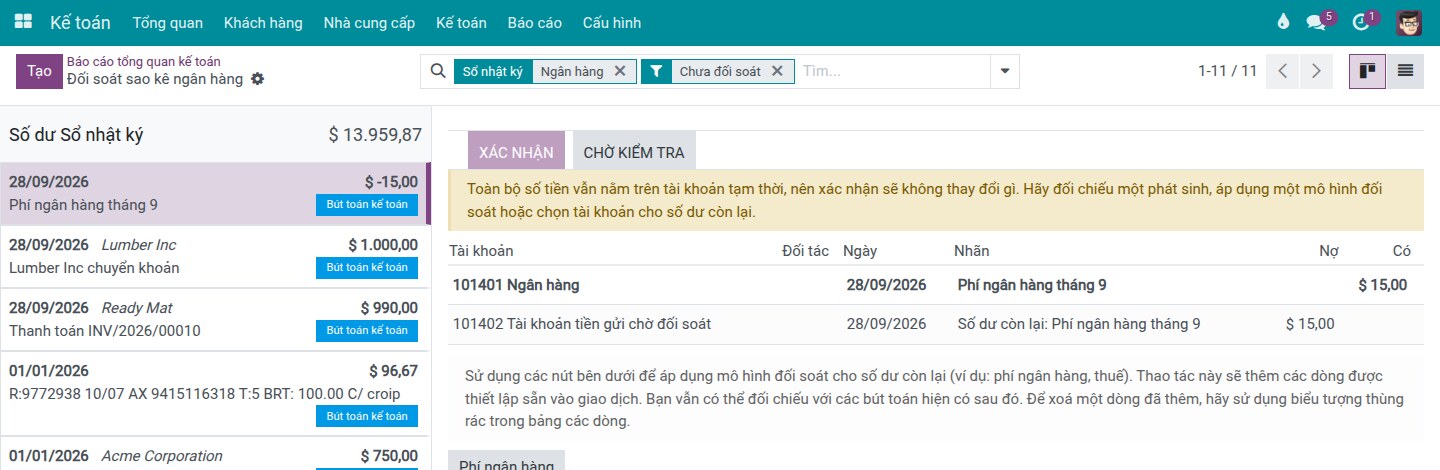The height and width of the screenshot is (470, 1440).
Task: Click Bút toán kế toán for the $ 96,67 line
Action: click(367, 416)
